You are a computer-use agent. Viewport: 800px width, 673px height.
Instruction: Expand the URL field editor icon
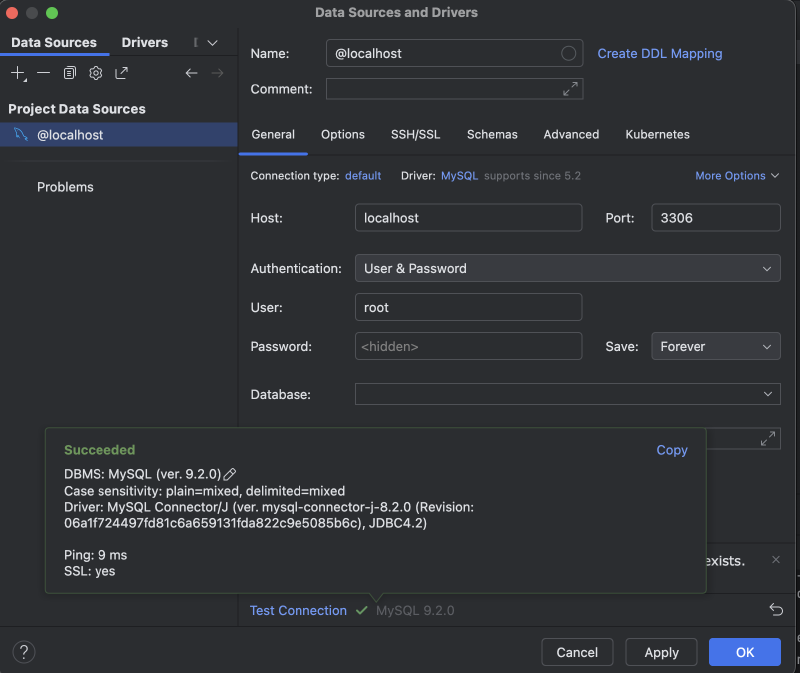[767, 438]
